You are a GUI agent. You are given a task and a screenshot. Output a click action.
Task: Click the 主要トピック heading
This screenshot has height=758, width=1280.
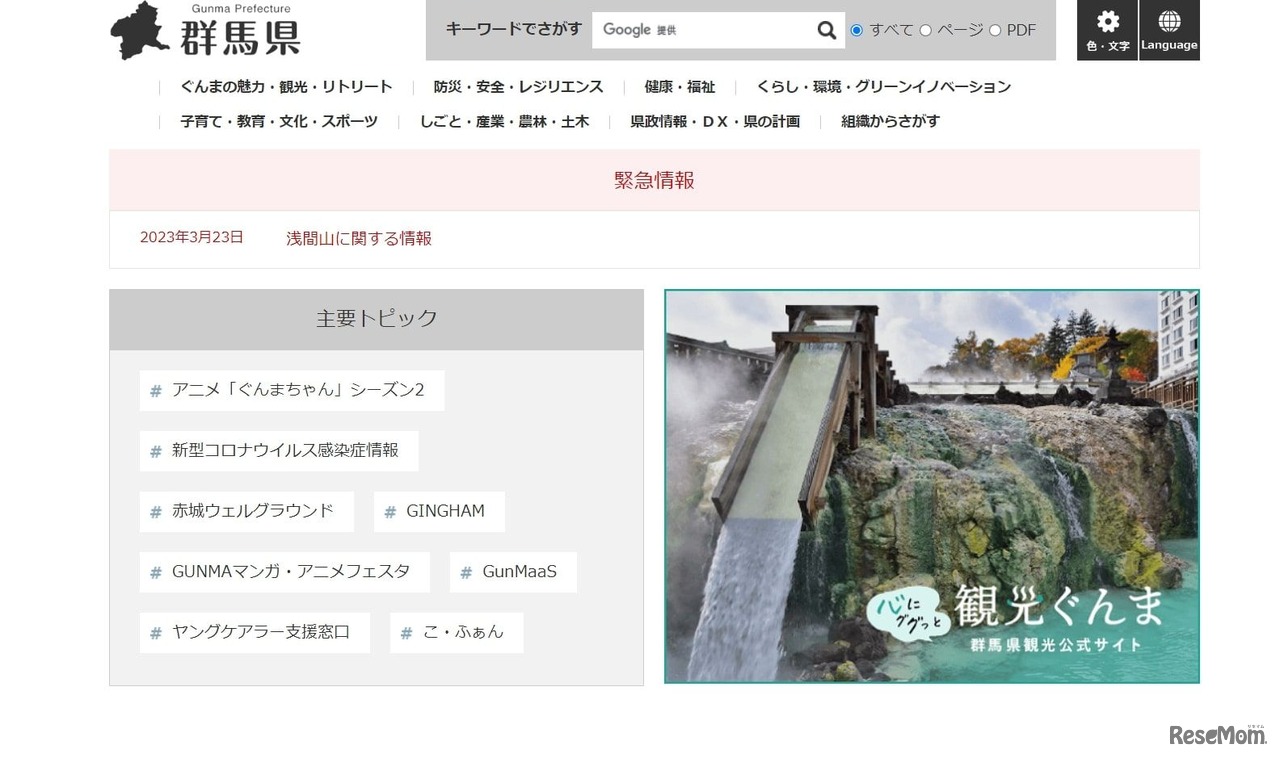377,318
